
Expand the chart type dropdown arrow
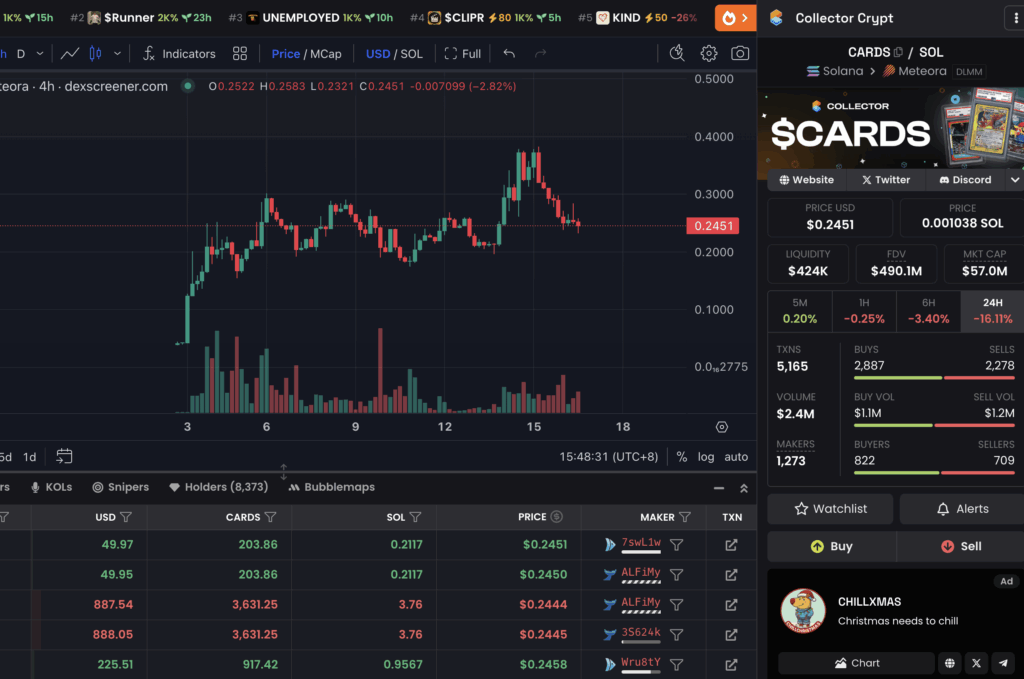pos(118,54)
